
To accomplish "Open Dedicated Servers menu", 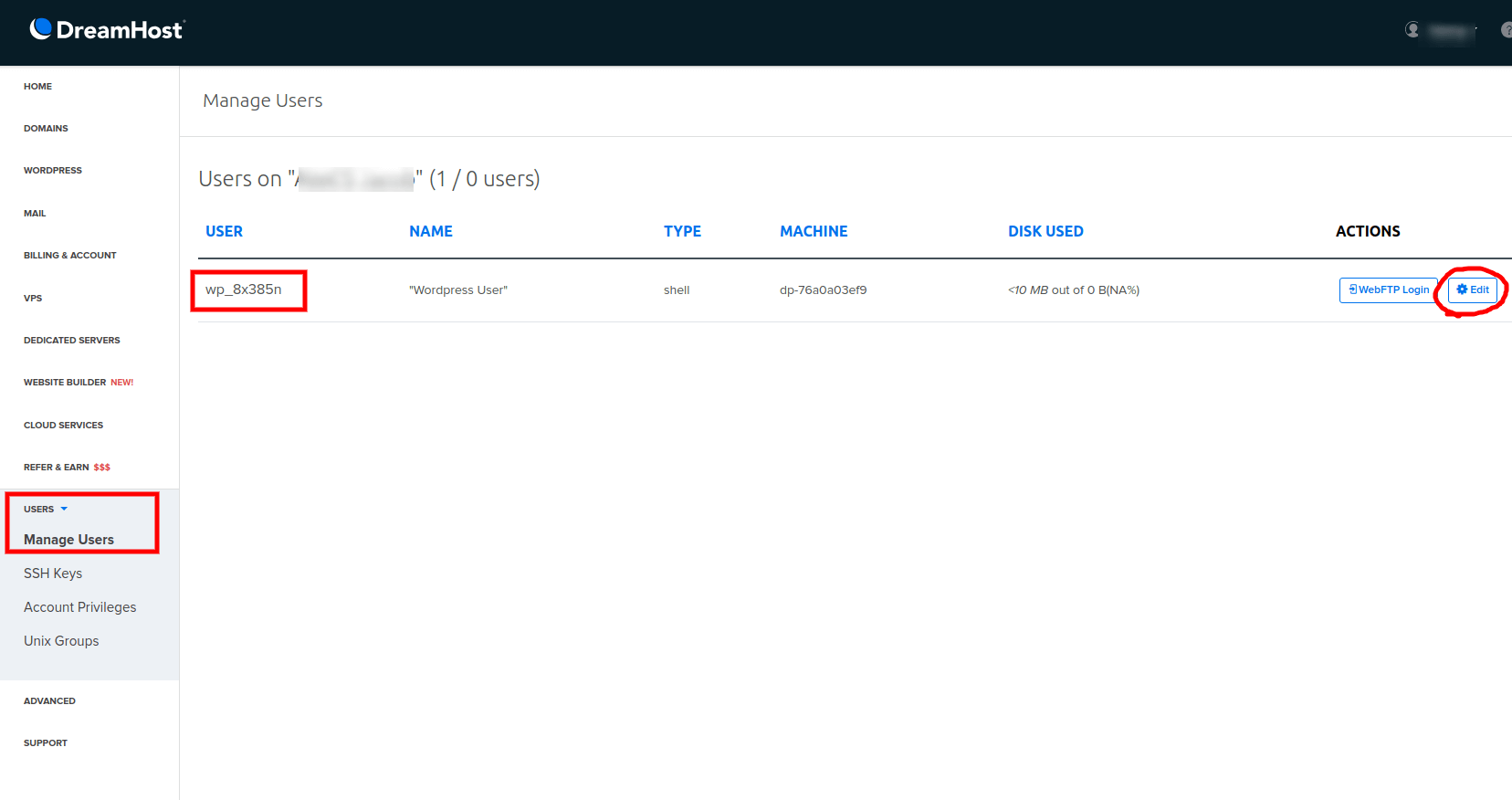I will (x=72, y=341).
